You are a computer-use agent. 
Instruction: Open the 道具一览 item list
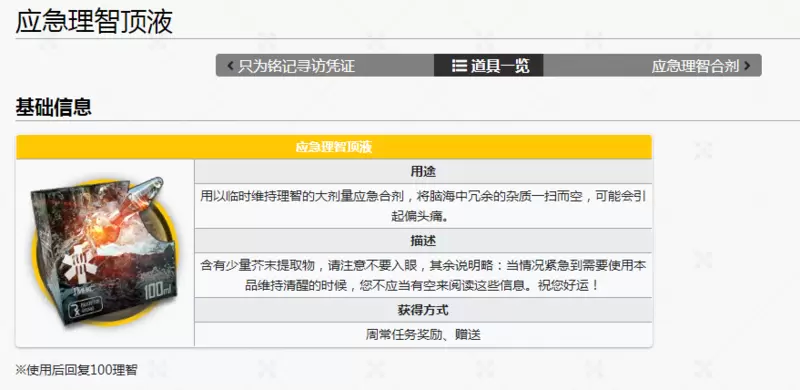(x=488, y=65)
